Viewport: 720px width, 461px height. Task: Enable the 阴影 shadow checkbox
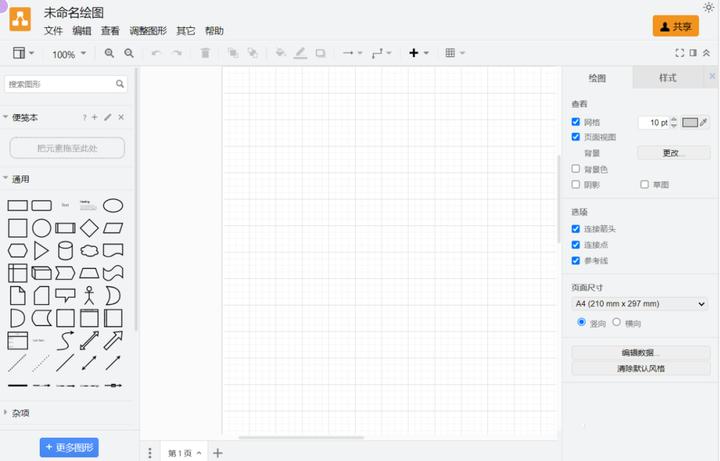point(576,185)
